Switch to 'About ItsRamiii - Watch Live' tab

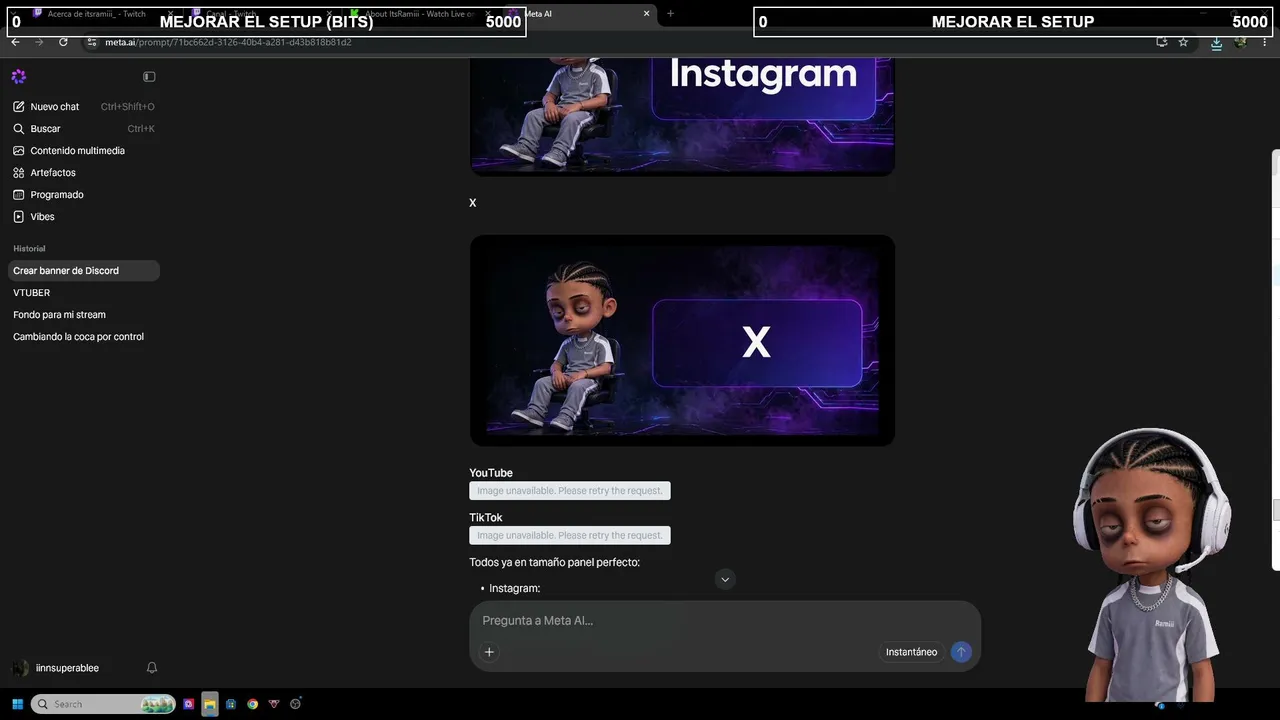coord(418,14)
